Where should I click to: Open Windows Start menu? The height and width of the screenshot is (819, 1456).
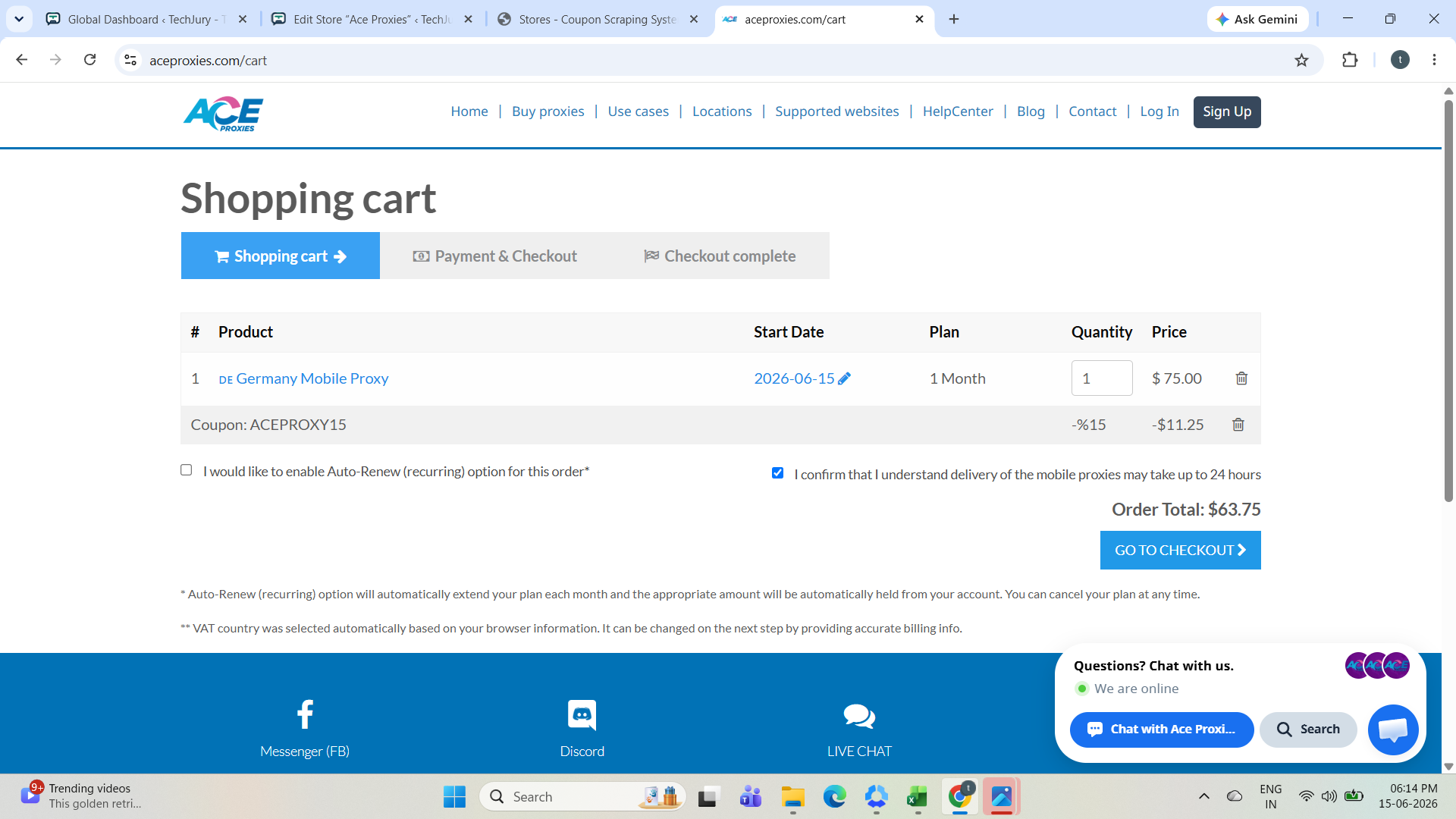(x=454, y=796)
